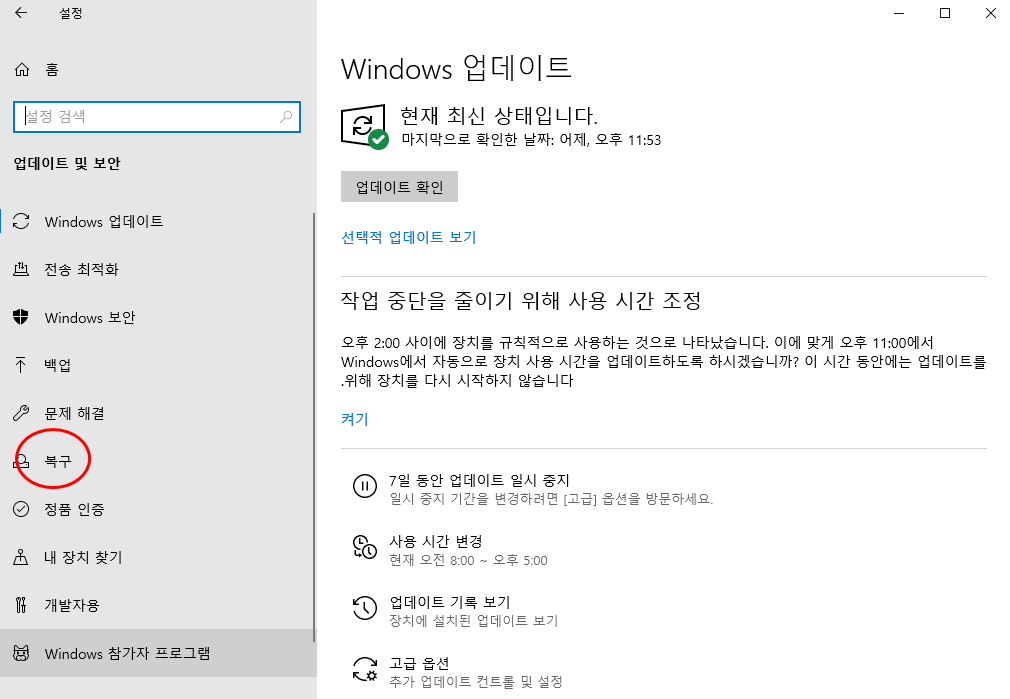Click the Windows 업데이트 sync icon in sidebar

(x=21, y=222)
